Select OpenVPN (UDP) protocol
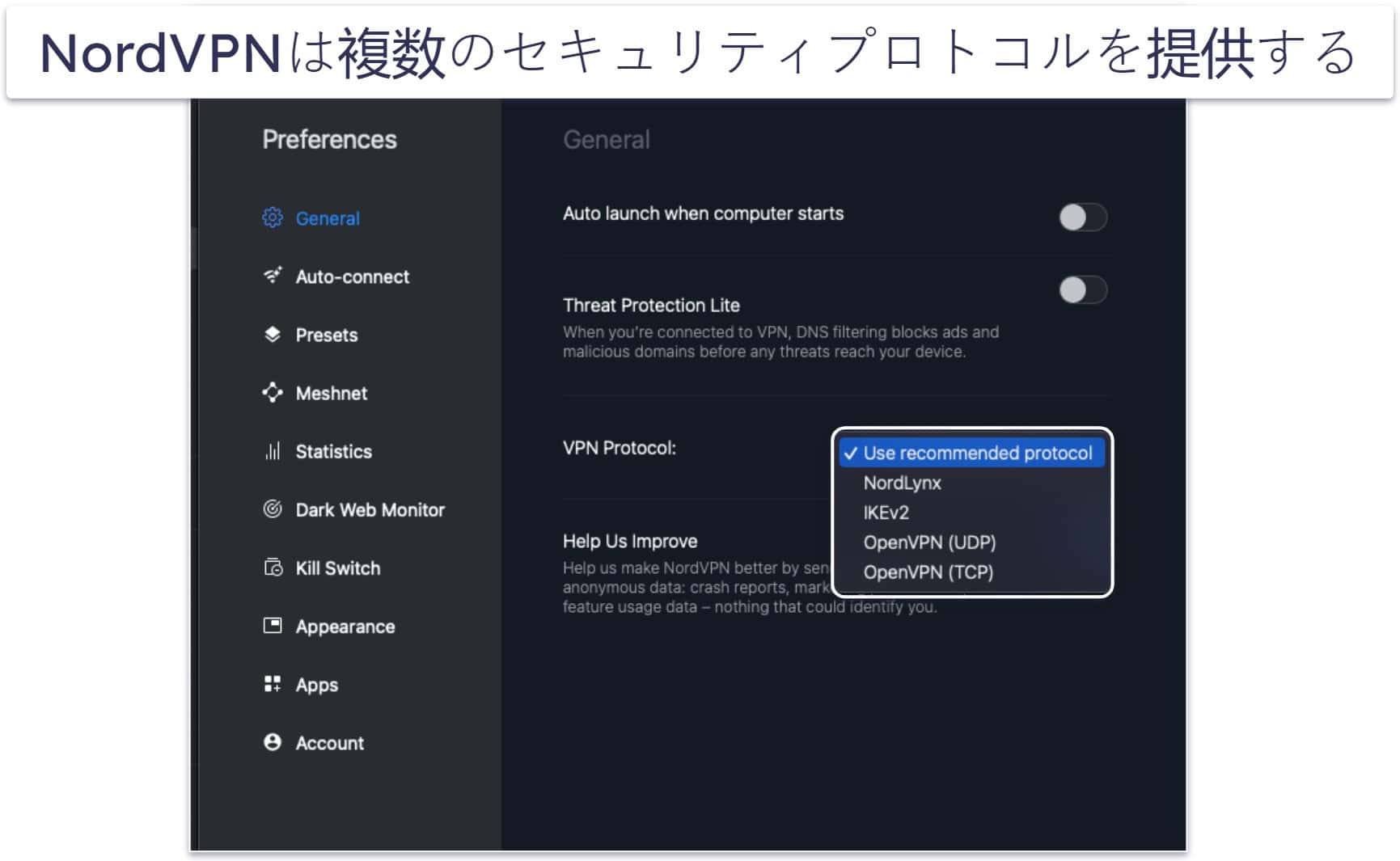 [x=929, y=542]
